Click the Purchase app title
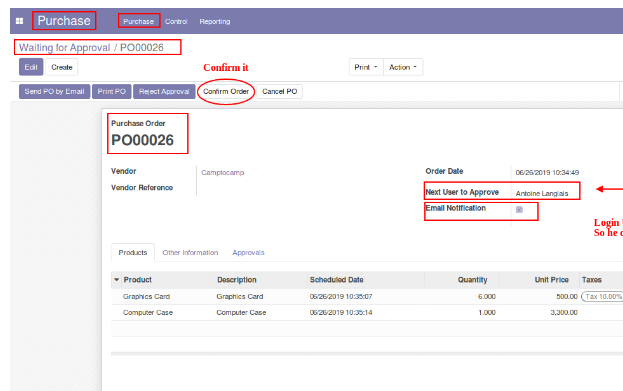Screen dimensions: 623x391 click(x=64, y=21)
